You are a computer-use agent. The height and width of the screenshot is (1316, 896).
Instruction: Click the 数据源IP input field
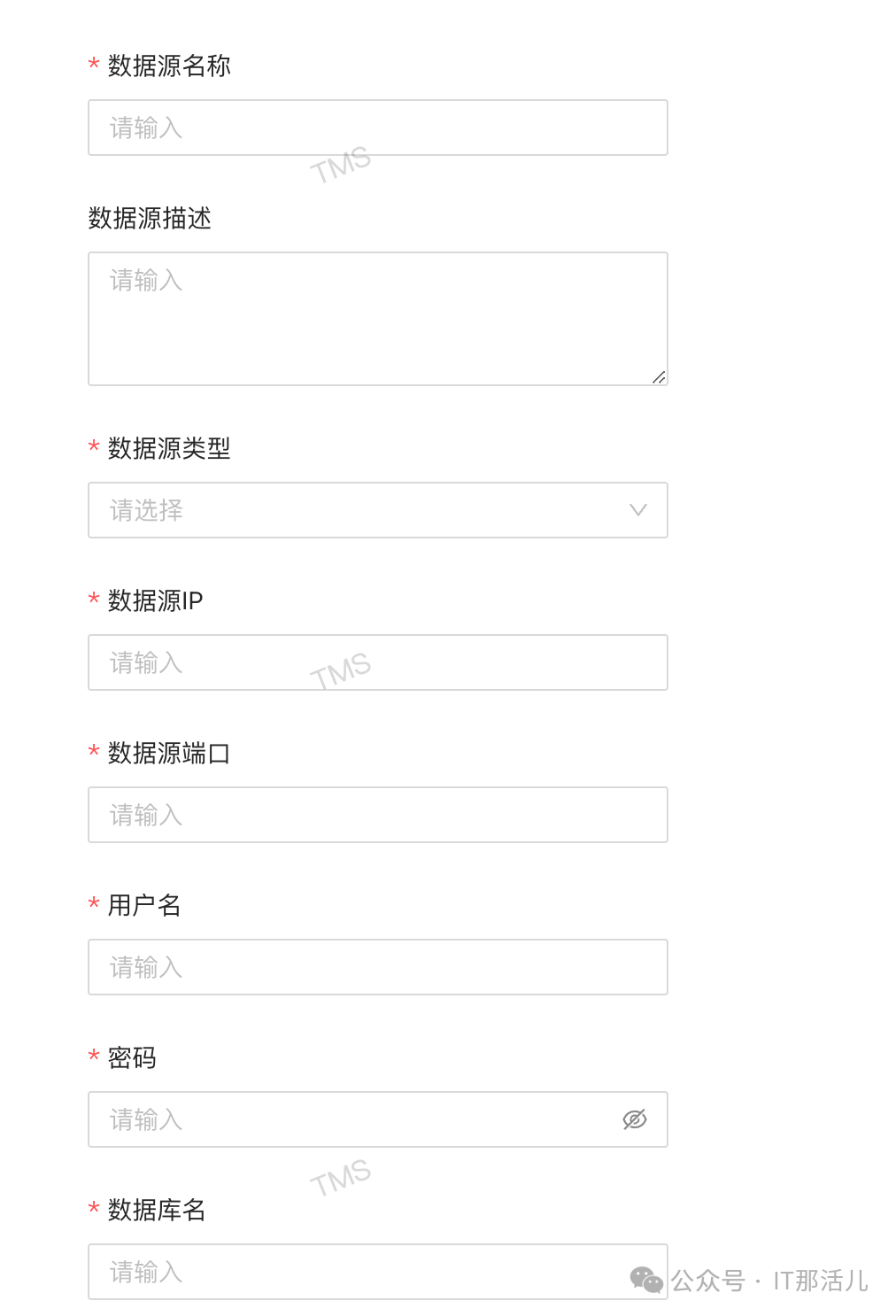377,662
